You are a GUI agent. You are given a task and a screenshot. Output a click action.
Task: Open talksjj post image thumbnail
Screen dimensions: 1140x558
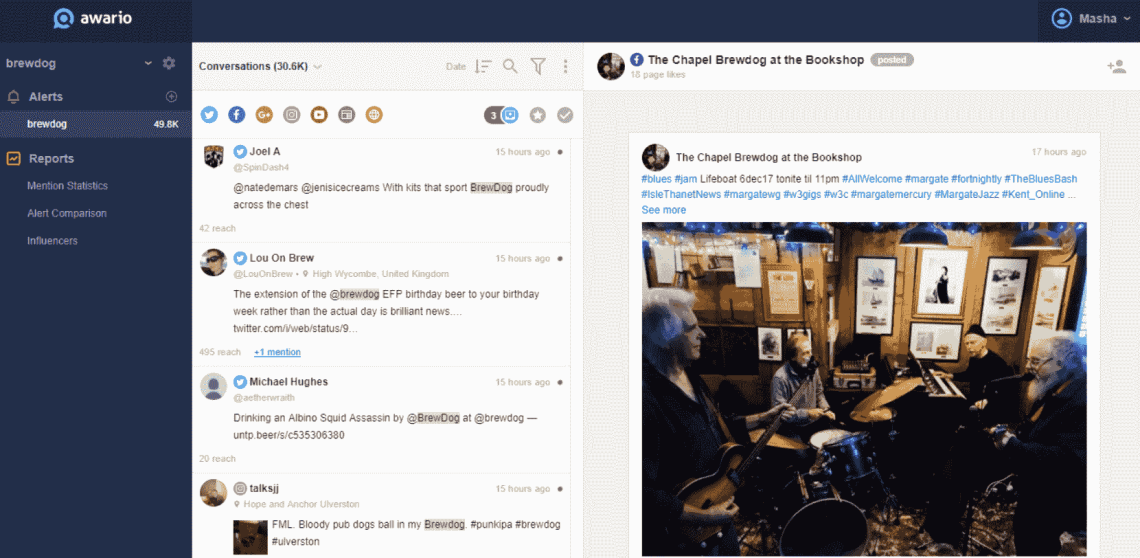(249, 536)
